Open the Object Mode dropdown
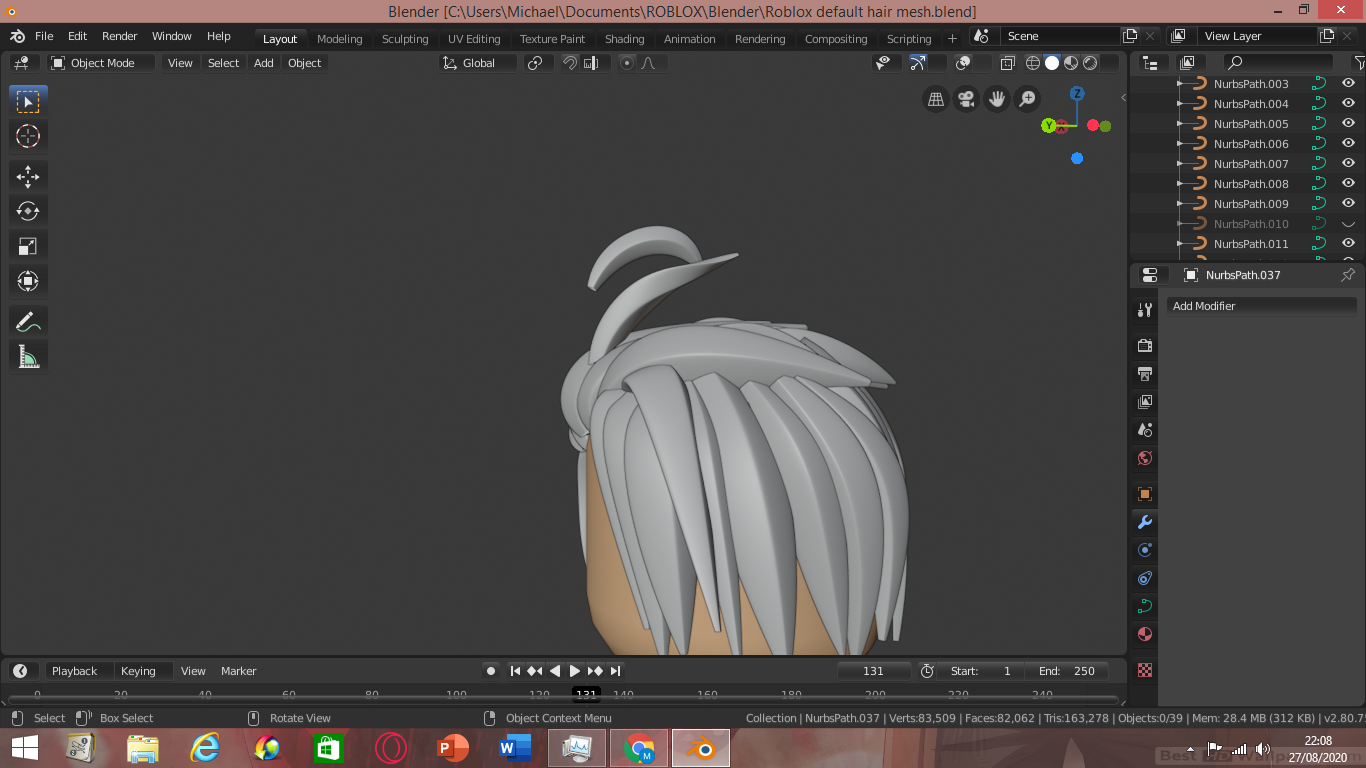1366x768 pixels. point(102,63)
